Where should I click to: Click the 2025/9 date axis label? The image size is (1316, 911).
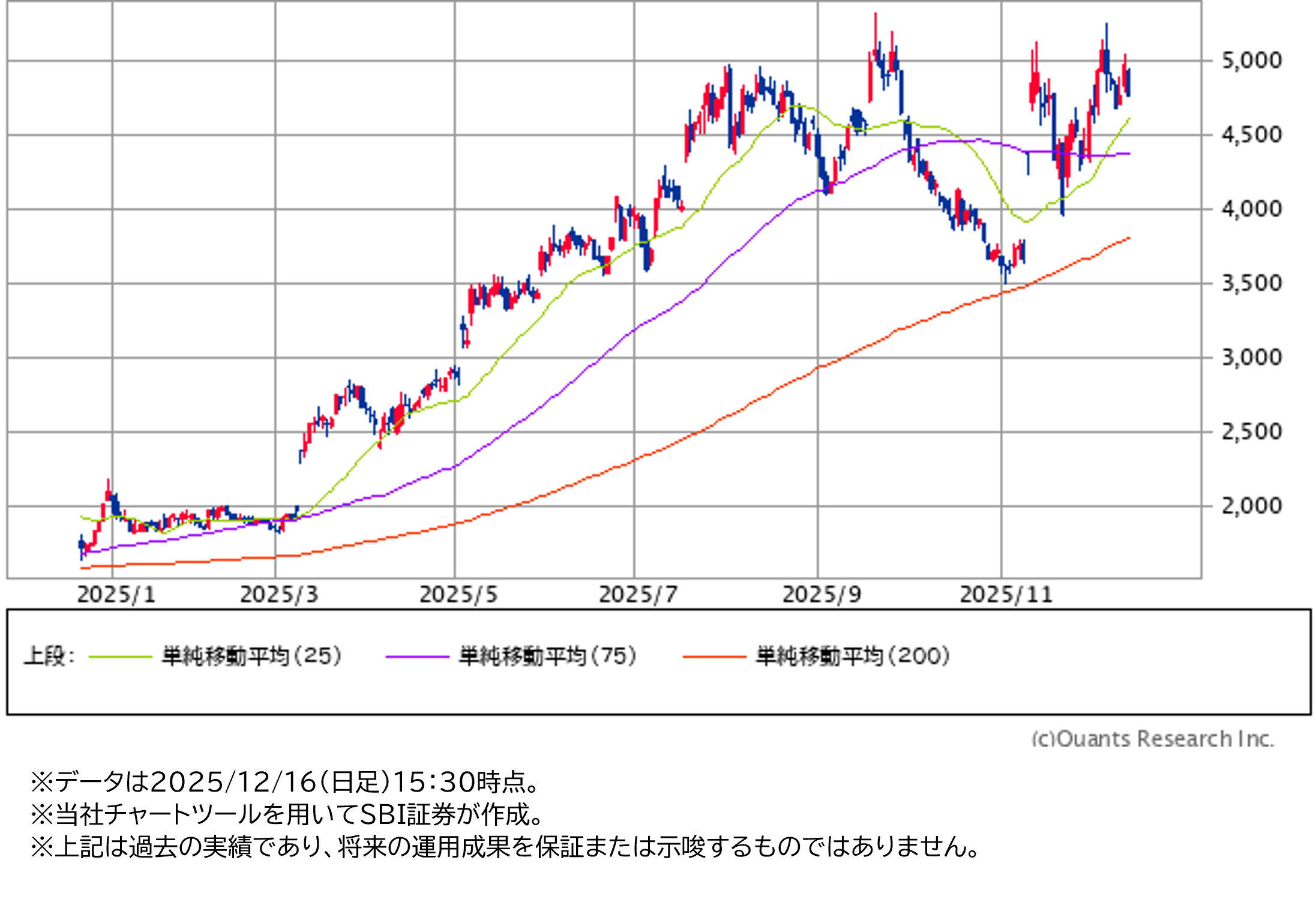[x=822, y=595]
